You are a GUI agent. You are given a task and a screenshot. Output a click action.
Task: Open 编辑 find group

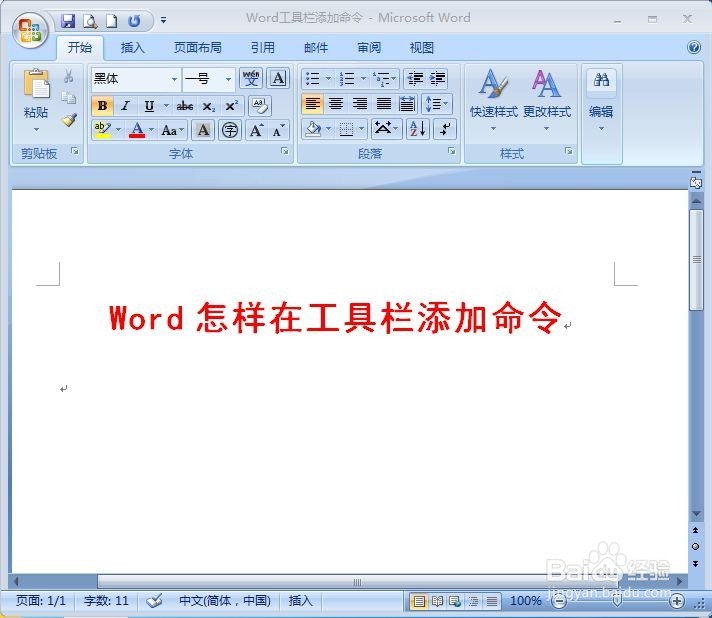tap(601, 100)
